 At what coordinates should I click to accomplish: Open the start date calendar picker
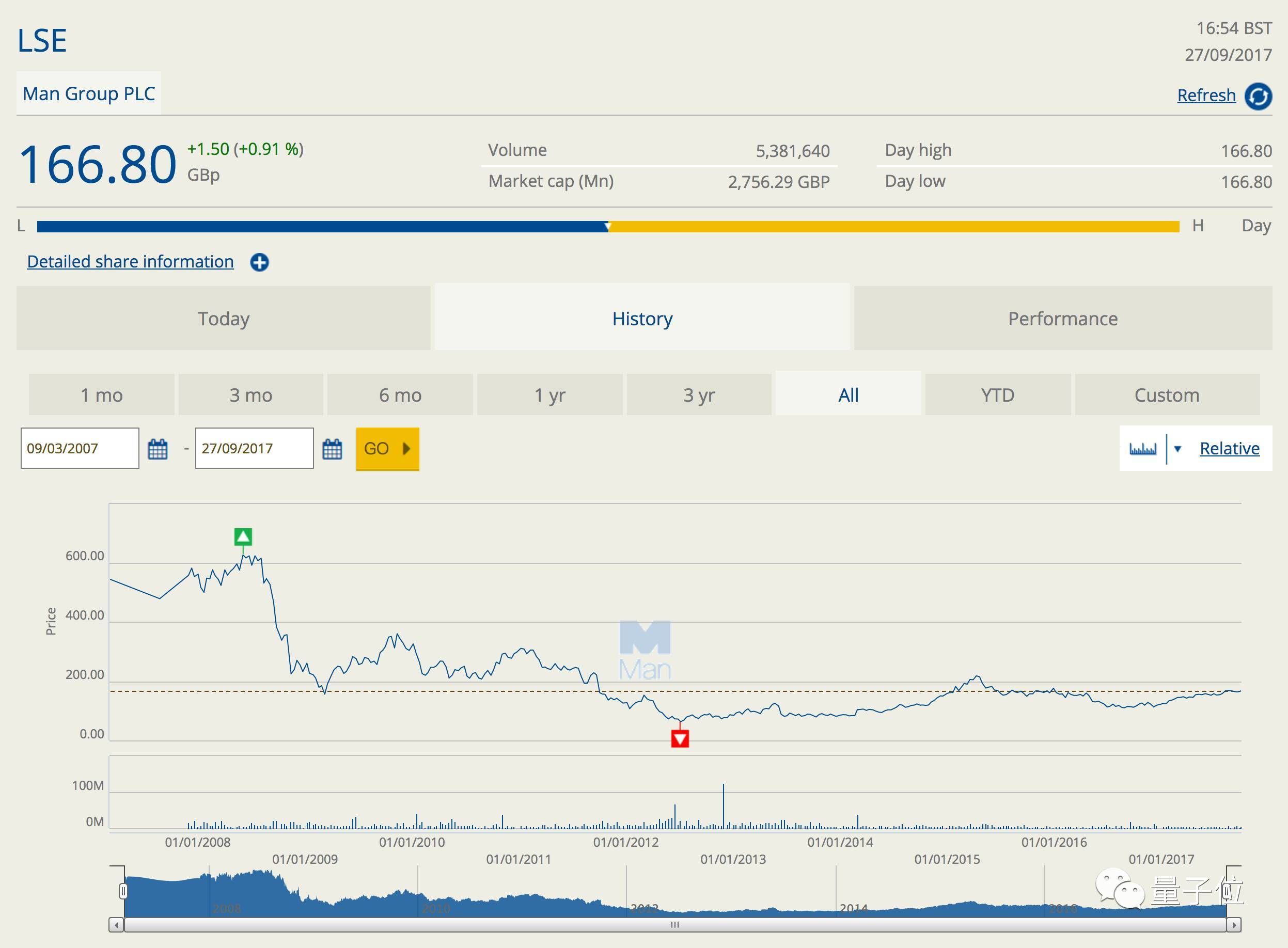[x=158, y=449]
